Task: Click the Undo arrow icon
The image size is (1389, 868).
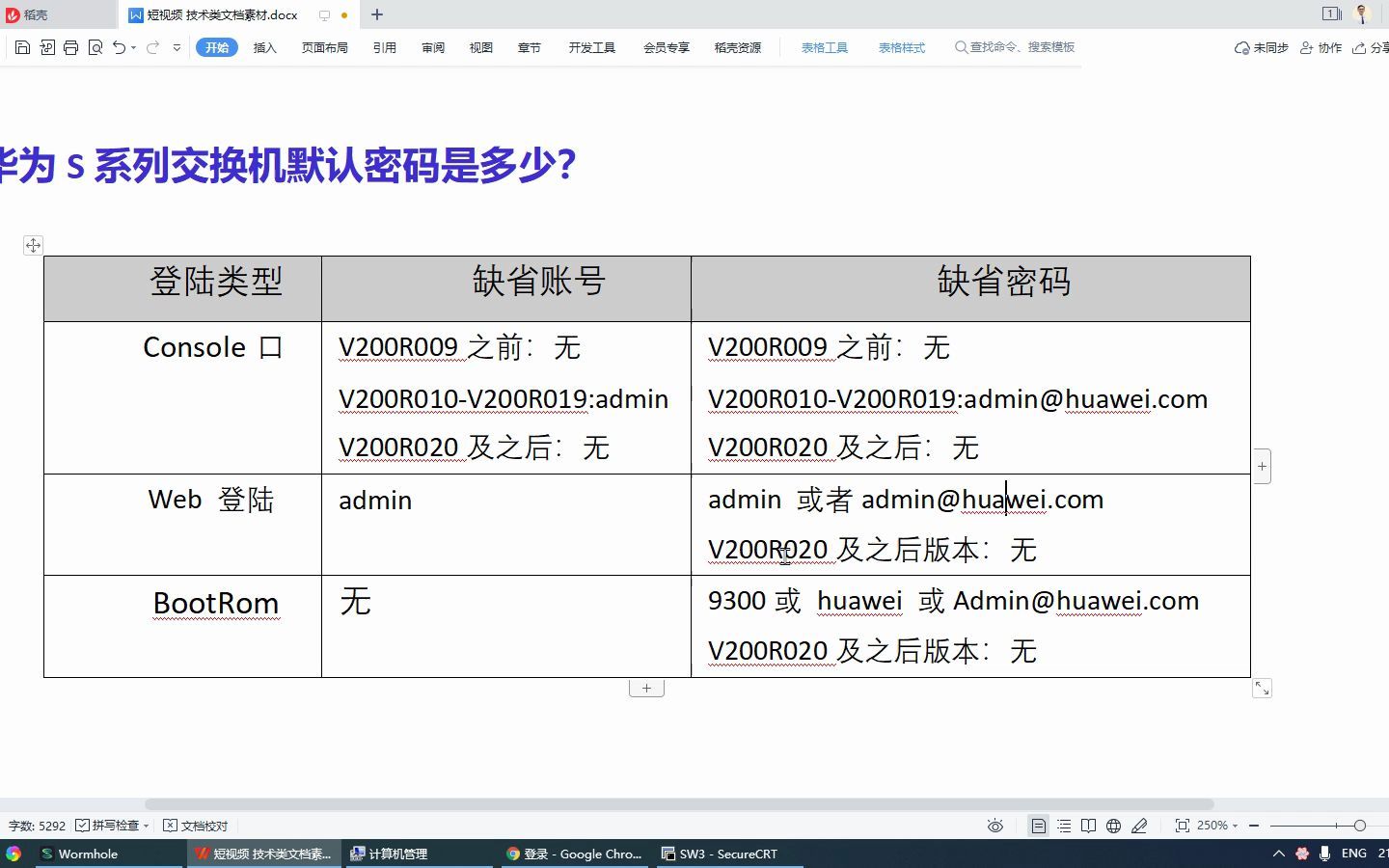Action: [119, 47]
